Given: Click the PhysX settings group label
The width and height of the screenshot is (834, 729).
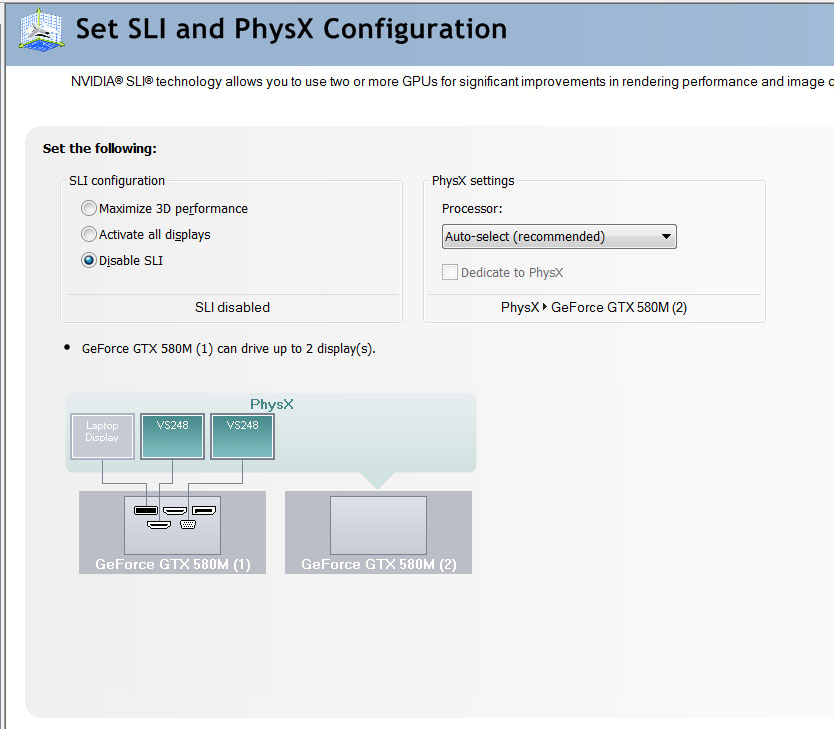Looking at the screenshot, I should coord(473,181).
